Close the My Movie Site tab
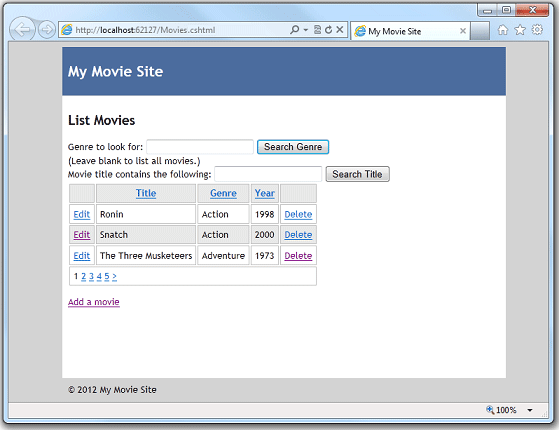The image size is (559, 430). point(463,31)
